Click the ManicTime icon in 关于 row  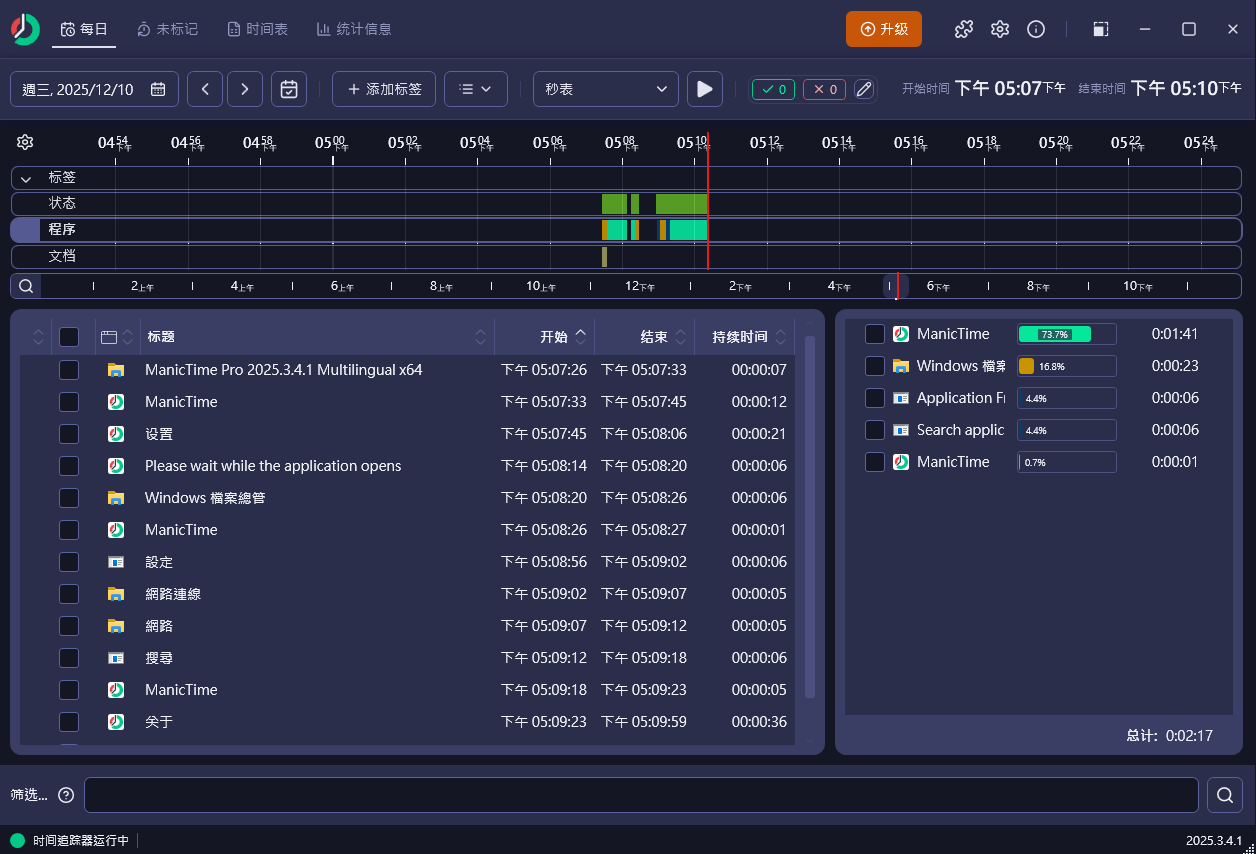point(116,722)
